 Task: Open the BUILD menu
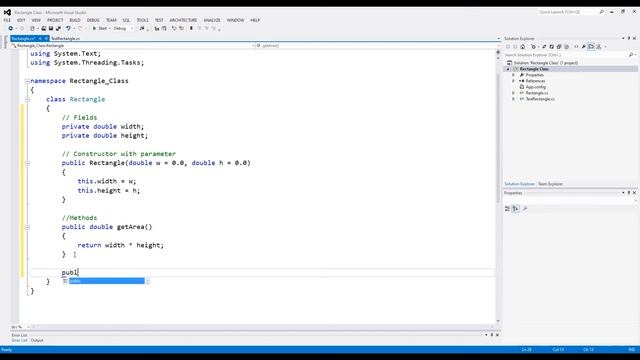point(75,20)
